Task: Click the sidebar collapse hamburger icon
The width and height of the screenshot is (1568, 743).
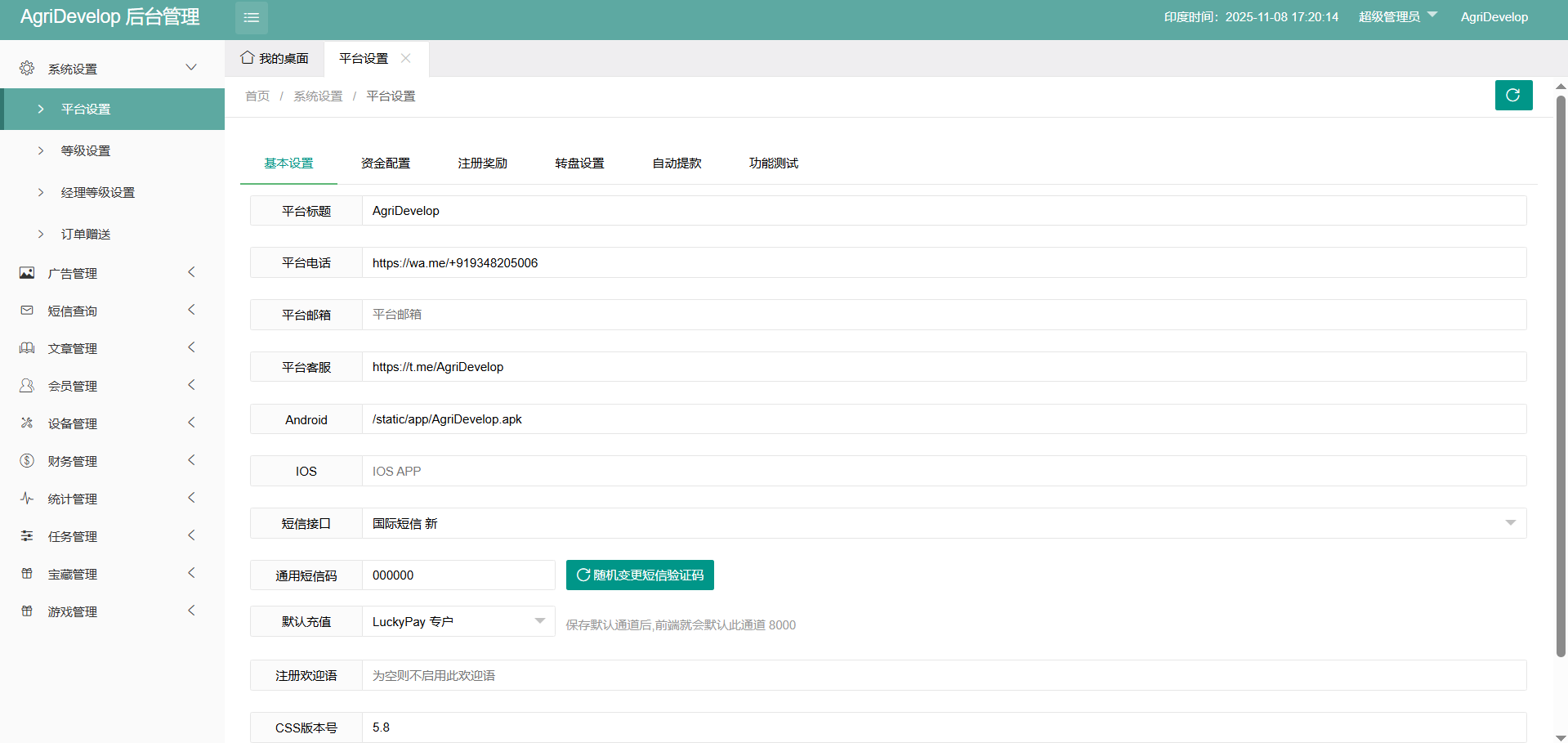Action: [251, 17]
